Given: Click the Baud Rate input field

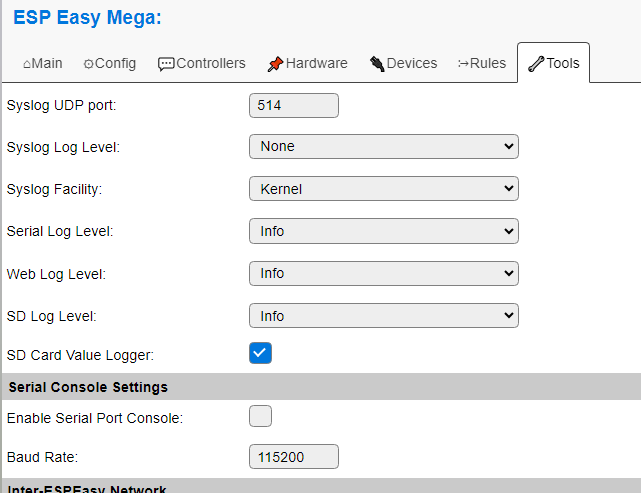Looking at the screenshot, I should point(294,457).
